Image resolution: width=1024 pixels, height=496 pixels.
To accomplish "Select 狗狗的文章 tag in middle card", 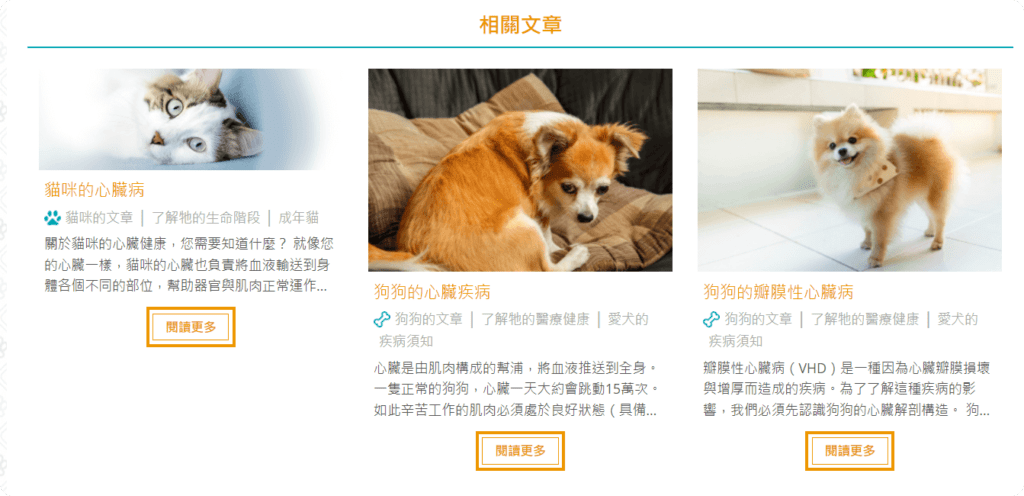I will tap(428, 320).
